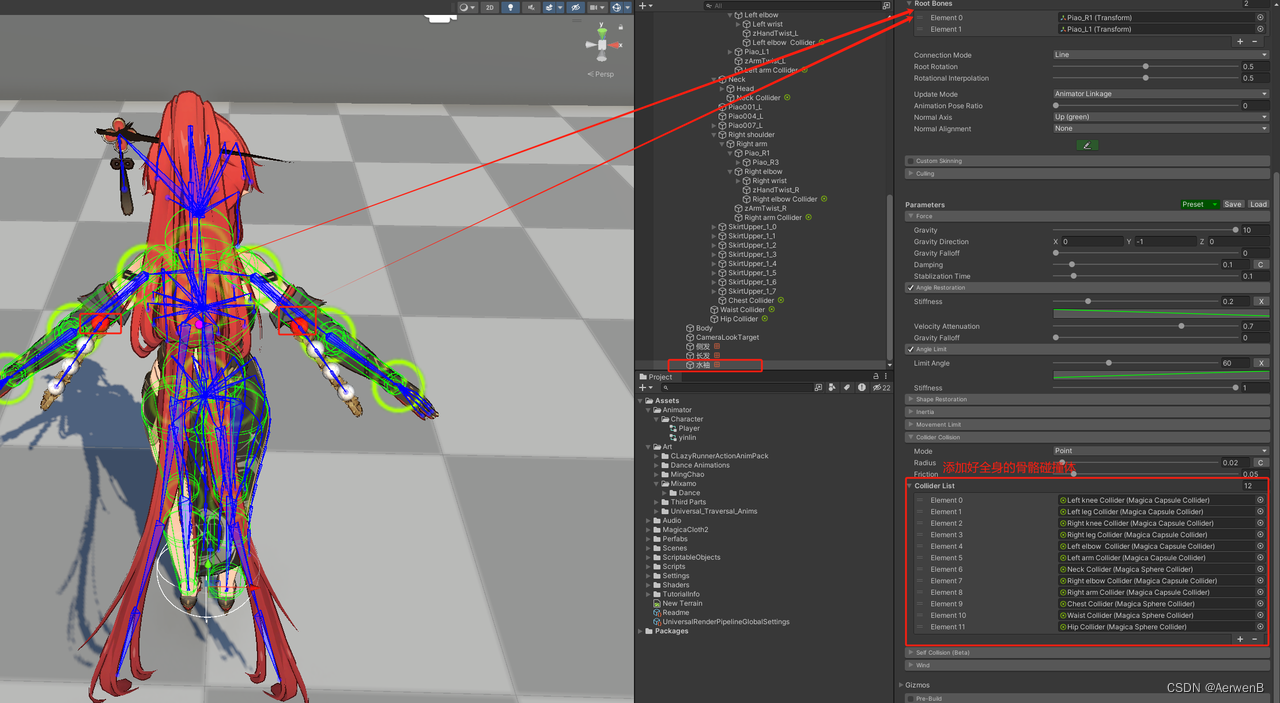Add element to Collider List with plus
The height and width of the screenshot is (703, 1280).
(1240, 639)
